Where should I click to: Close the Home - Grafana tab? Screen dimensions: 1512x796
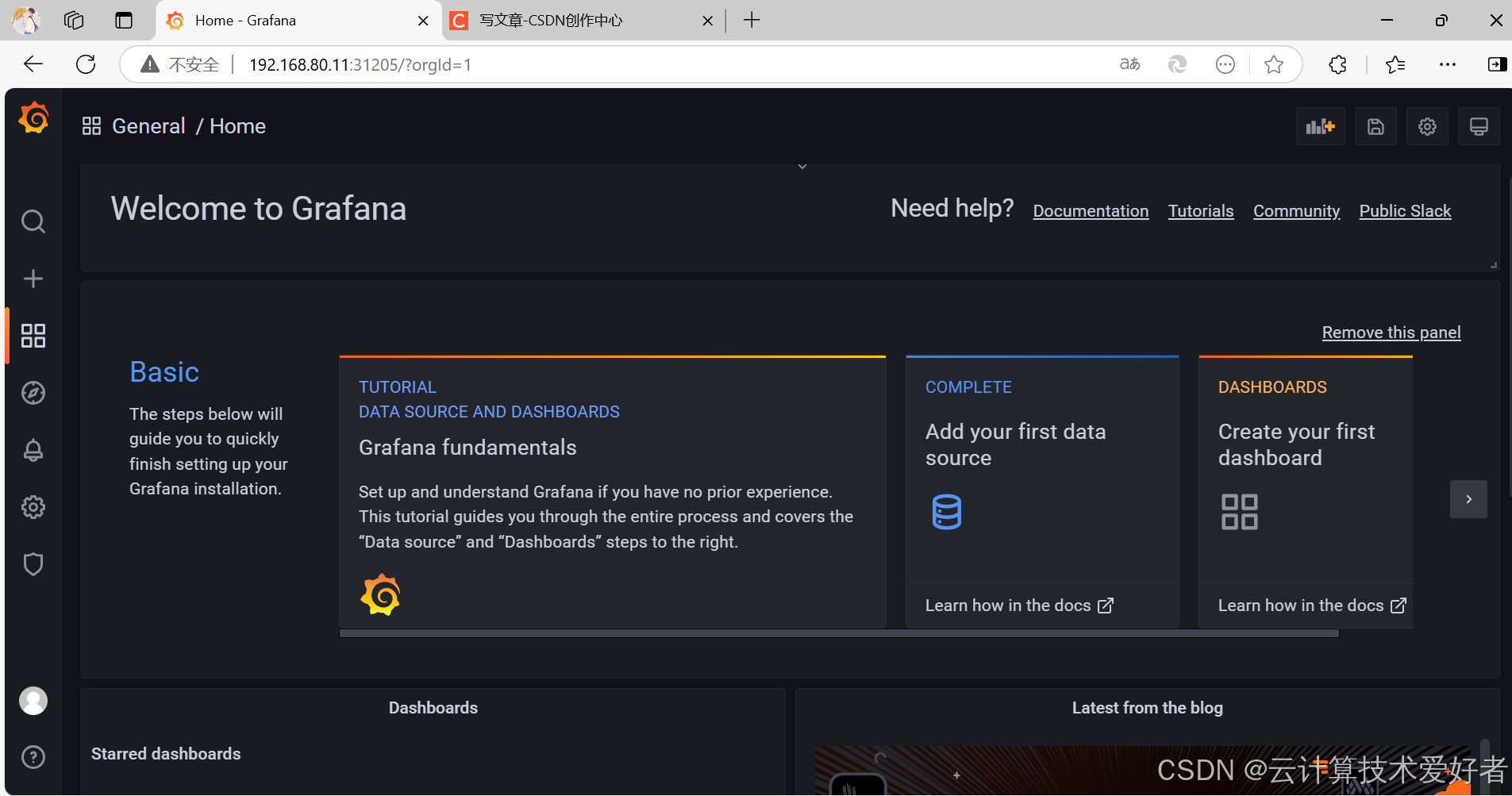[x=424, y=21]
